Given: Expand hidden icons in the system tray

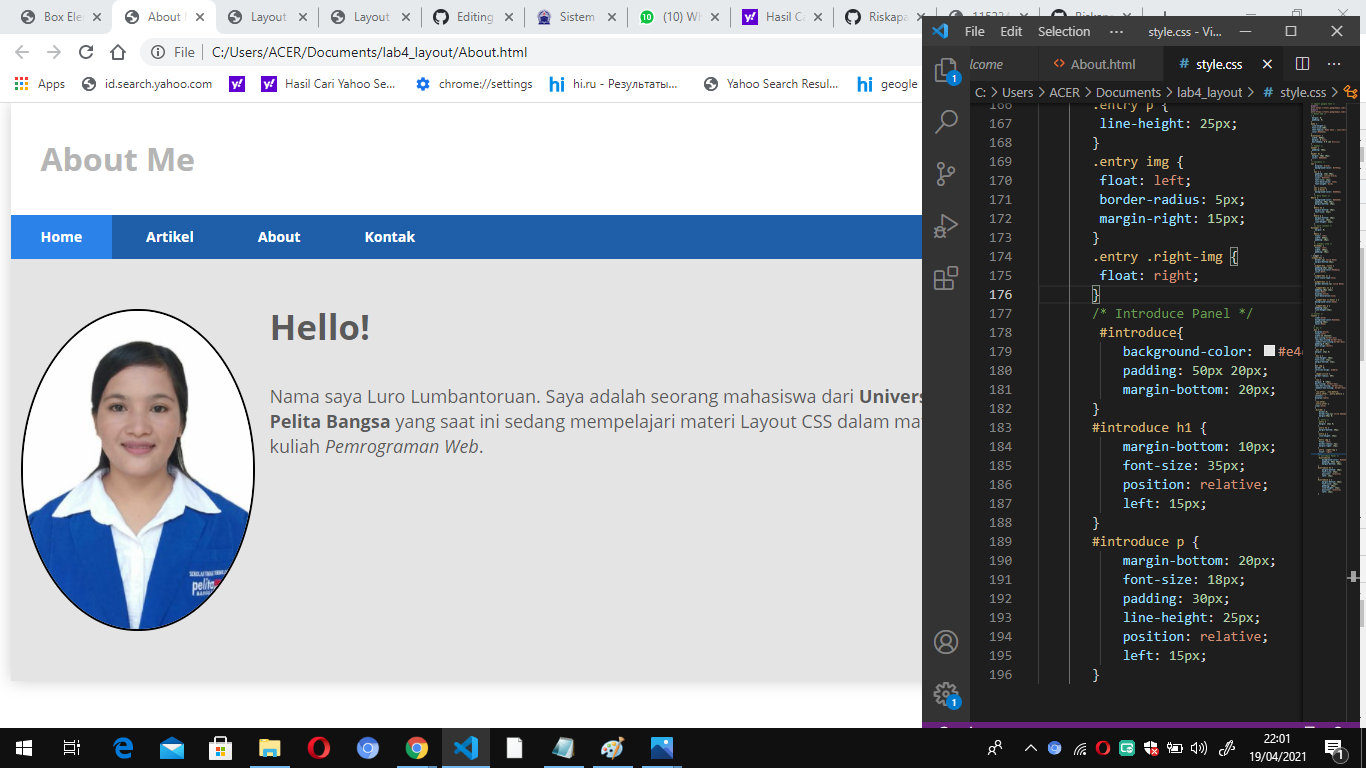Looking at the screenshot, I should click(1029, 747).
